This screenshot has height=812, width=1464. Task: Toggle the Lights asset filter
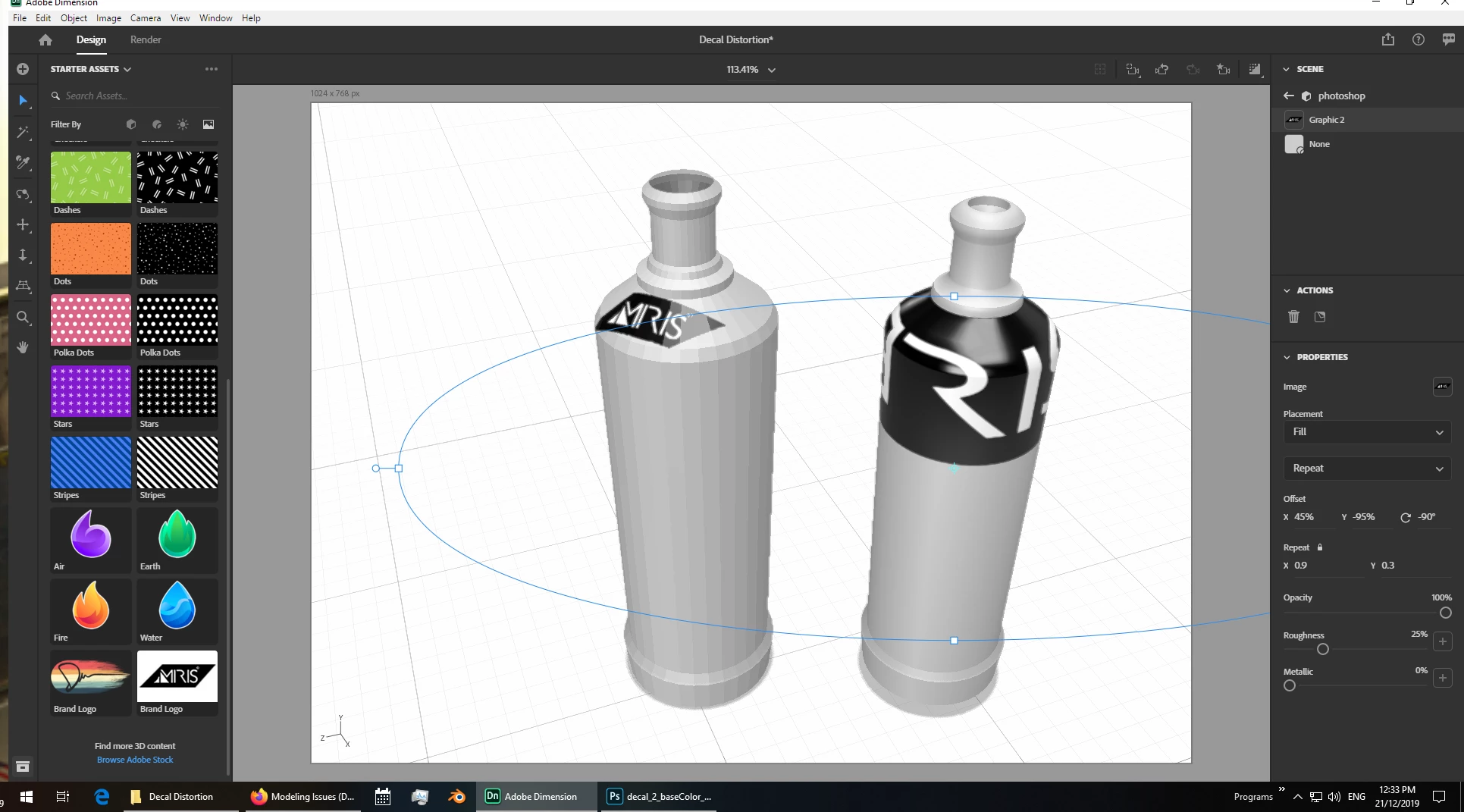183,124
